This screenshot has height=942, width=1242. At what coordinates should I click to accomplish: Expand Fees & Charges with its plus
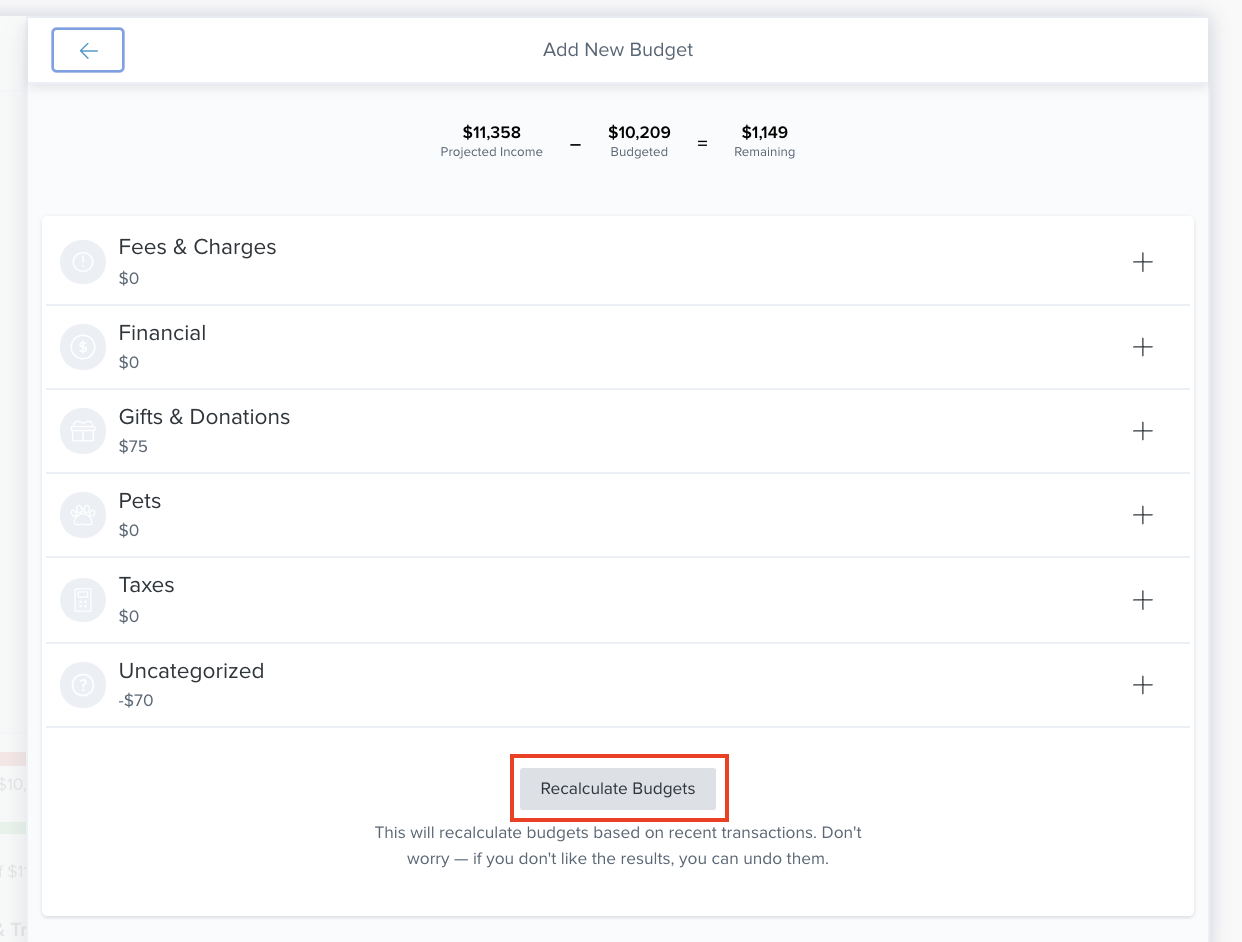pos(1142,262)
